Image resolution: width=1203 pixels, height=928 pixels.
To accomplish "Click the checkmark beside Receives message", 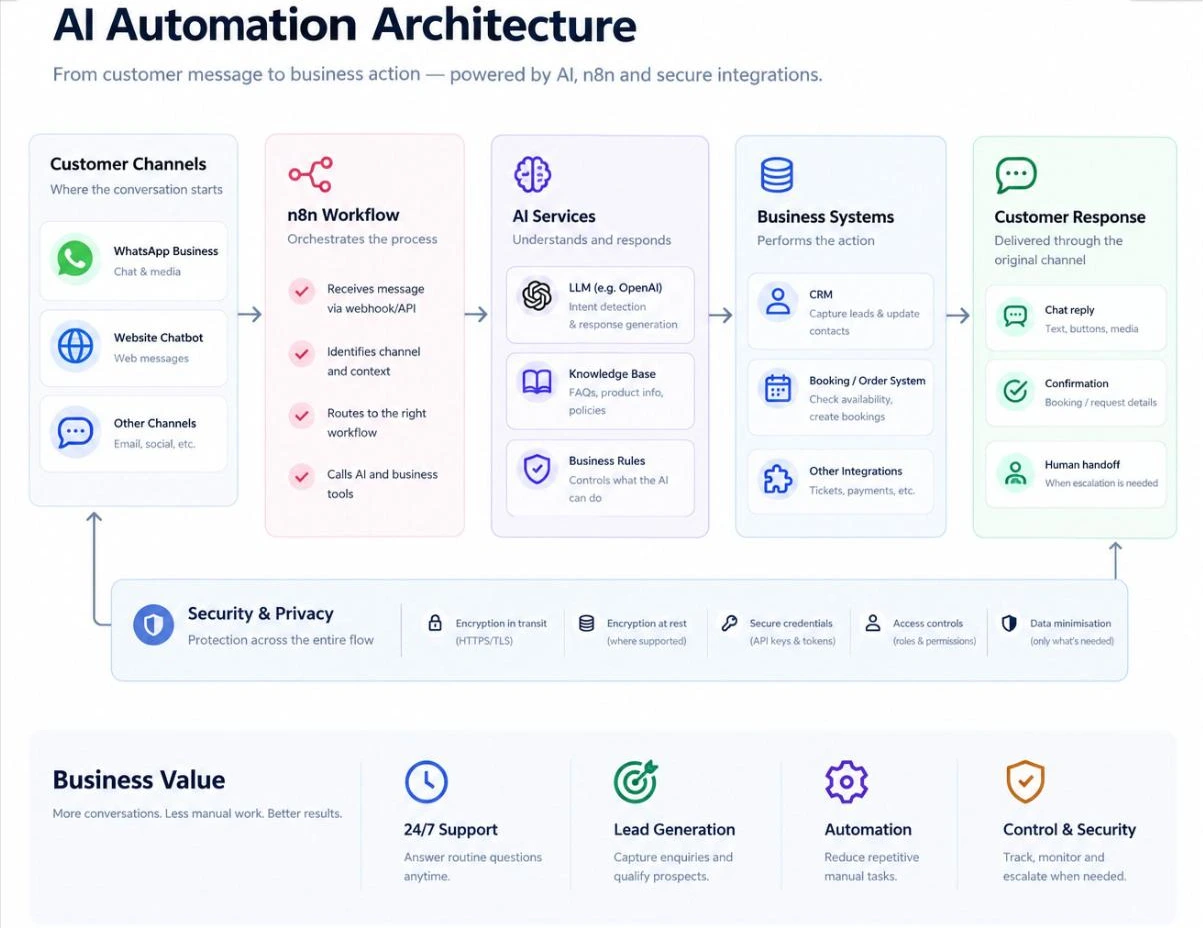I will click(x=301, y=291).
